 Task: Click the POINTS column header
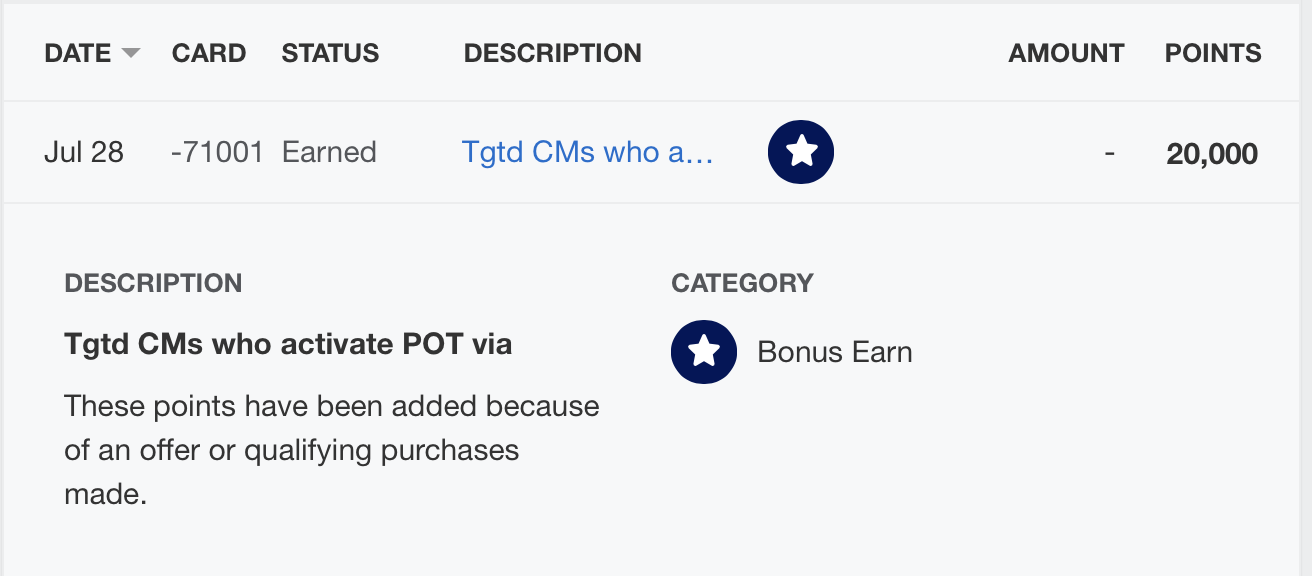point(1213,53)
